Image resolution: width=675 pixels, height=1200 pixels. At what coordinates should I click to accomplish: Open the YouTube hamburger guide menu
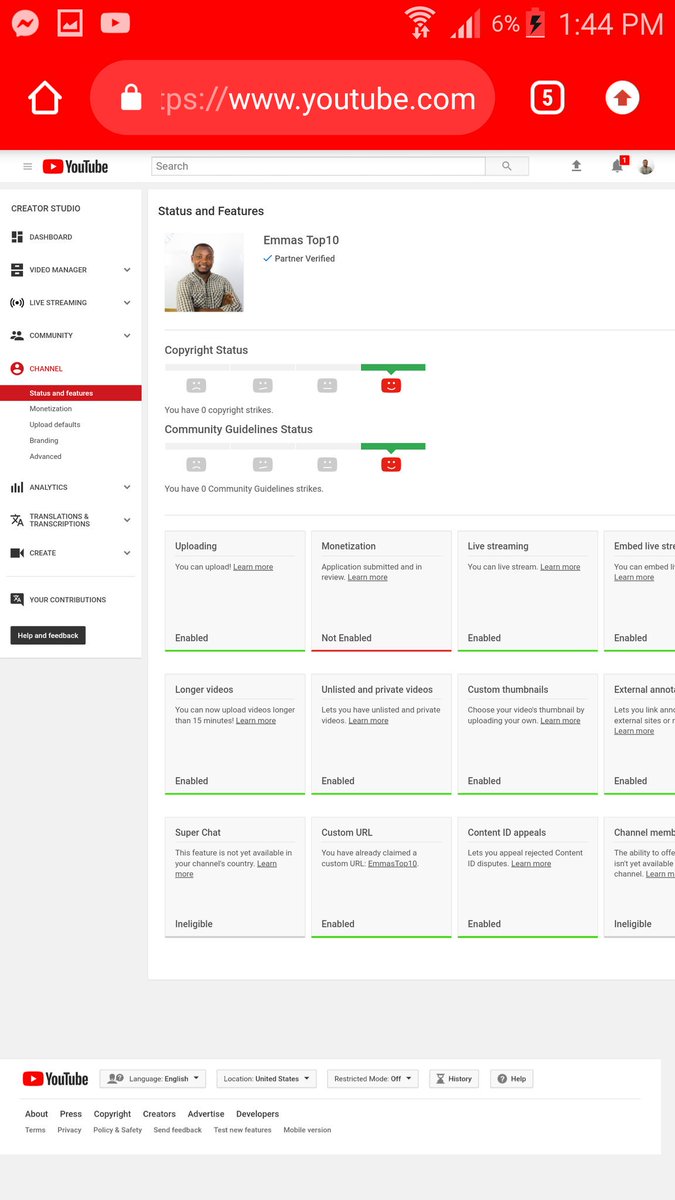[x=27, y=167]
